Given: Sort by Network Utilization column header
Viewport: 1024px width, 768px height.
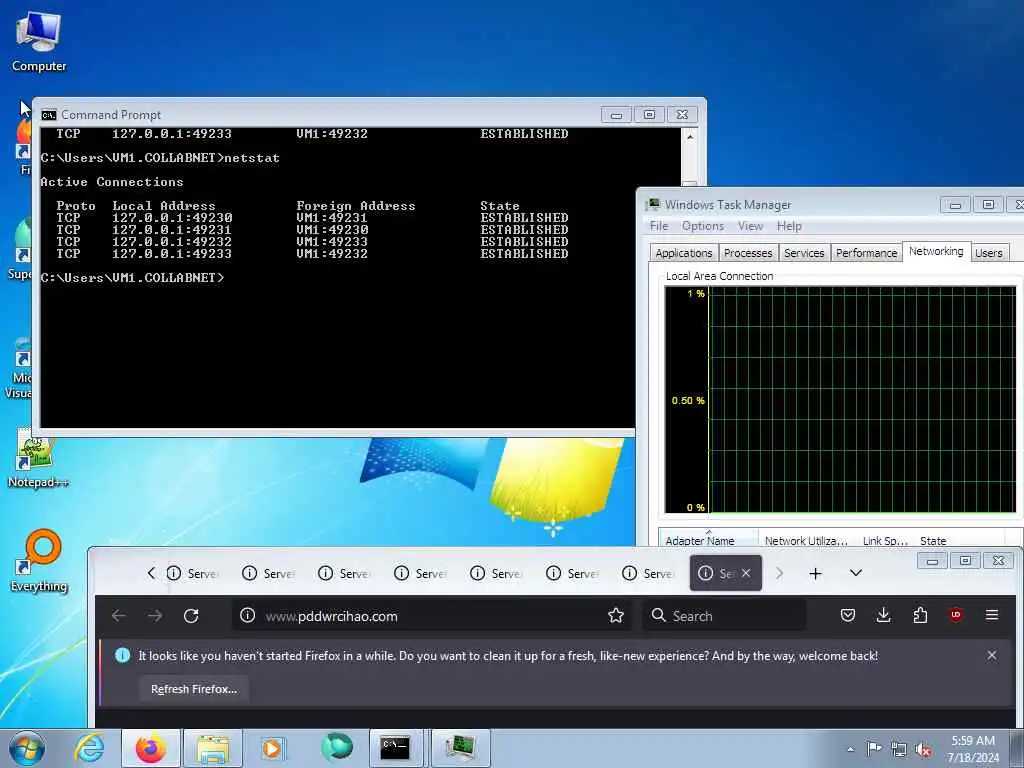Looking at the screenshot, I should (x=807, y=539).
